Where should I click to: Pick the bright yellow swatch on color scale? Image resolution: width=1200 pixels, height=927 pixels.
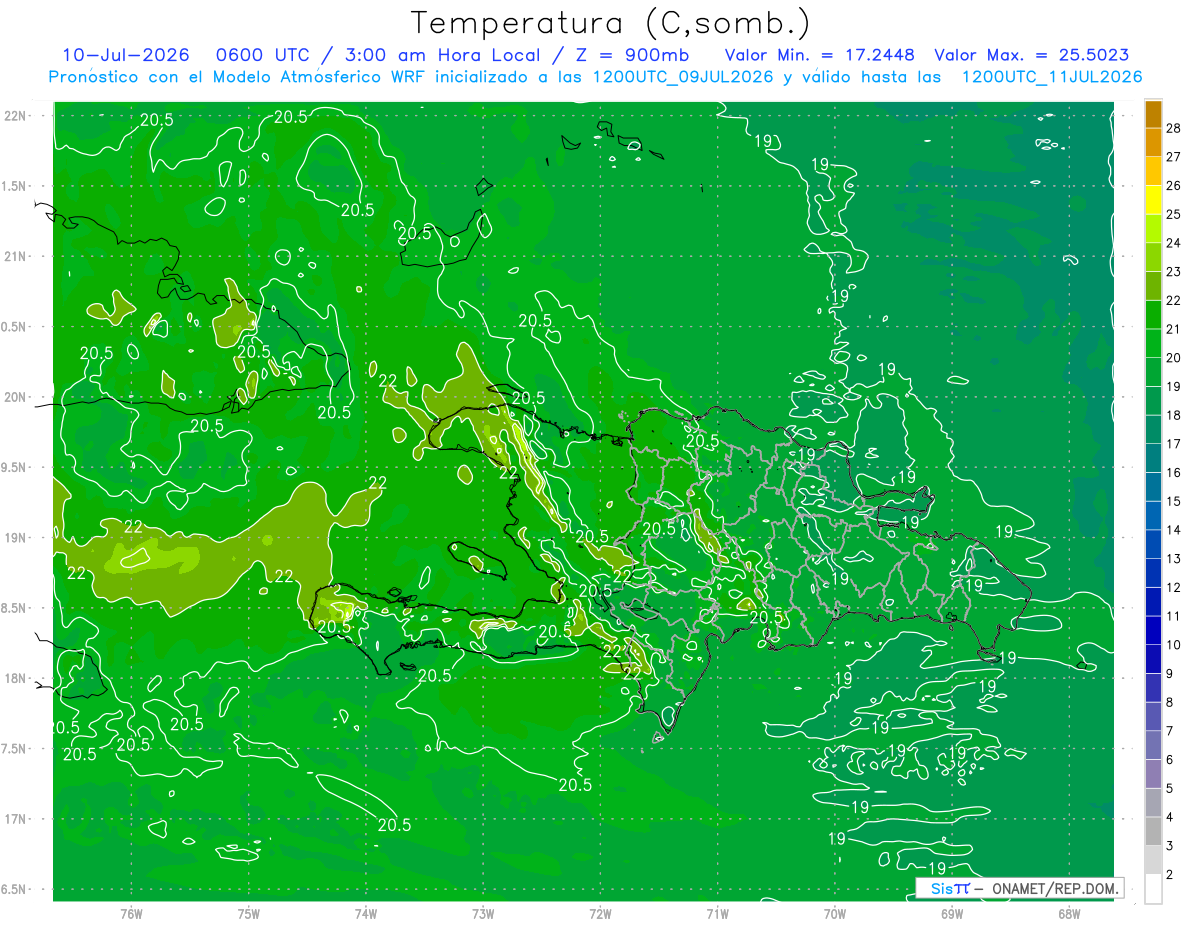pyautogui.click(x=1153, y=200)
